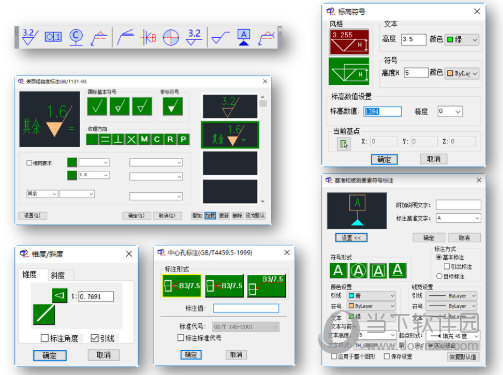Choose the circled C datum target icon

pyautogui.click(x=76, y=37)
